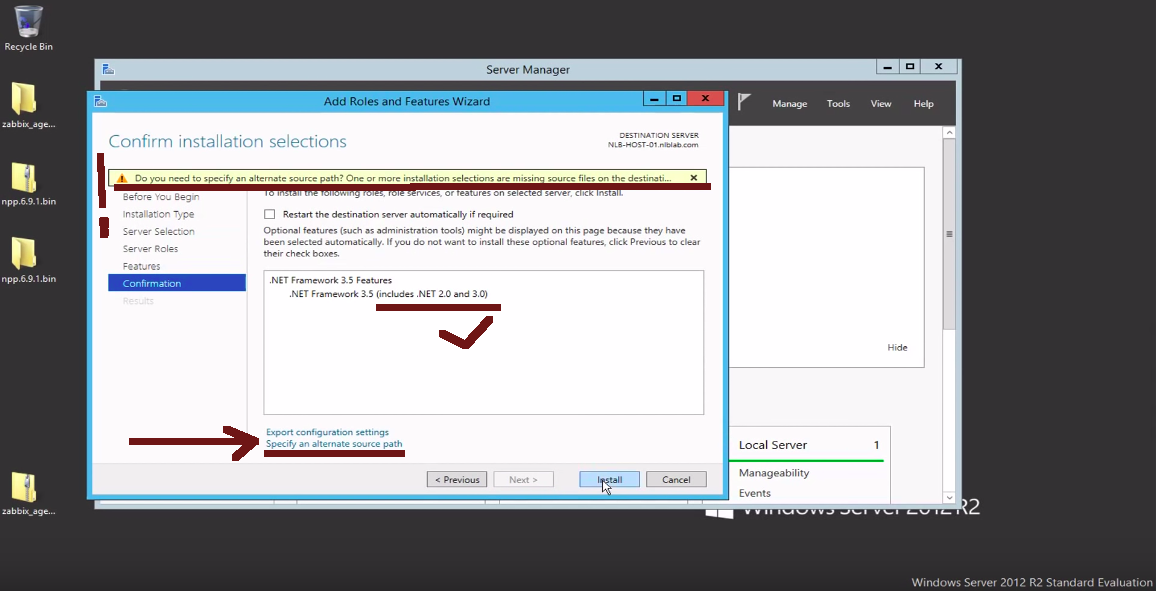Click Hide in the Server Manager welcome tile
The height and width of the screenshot is (591, 1156).
point(897,347)
